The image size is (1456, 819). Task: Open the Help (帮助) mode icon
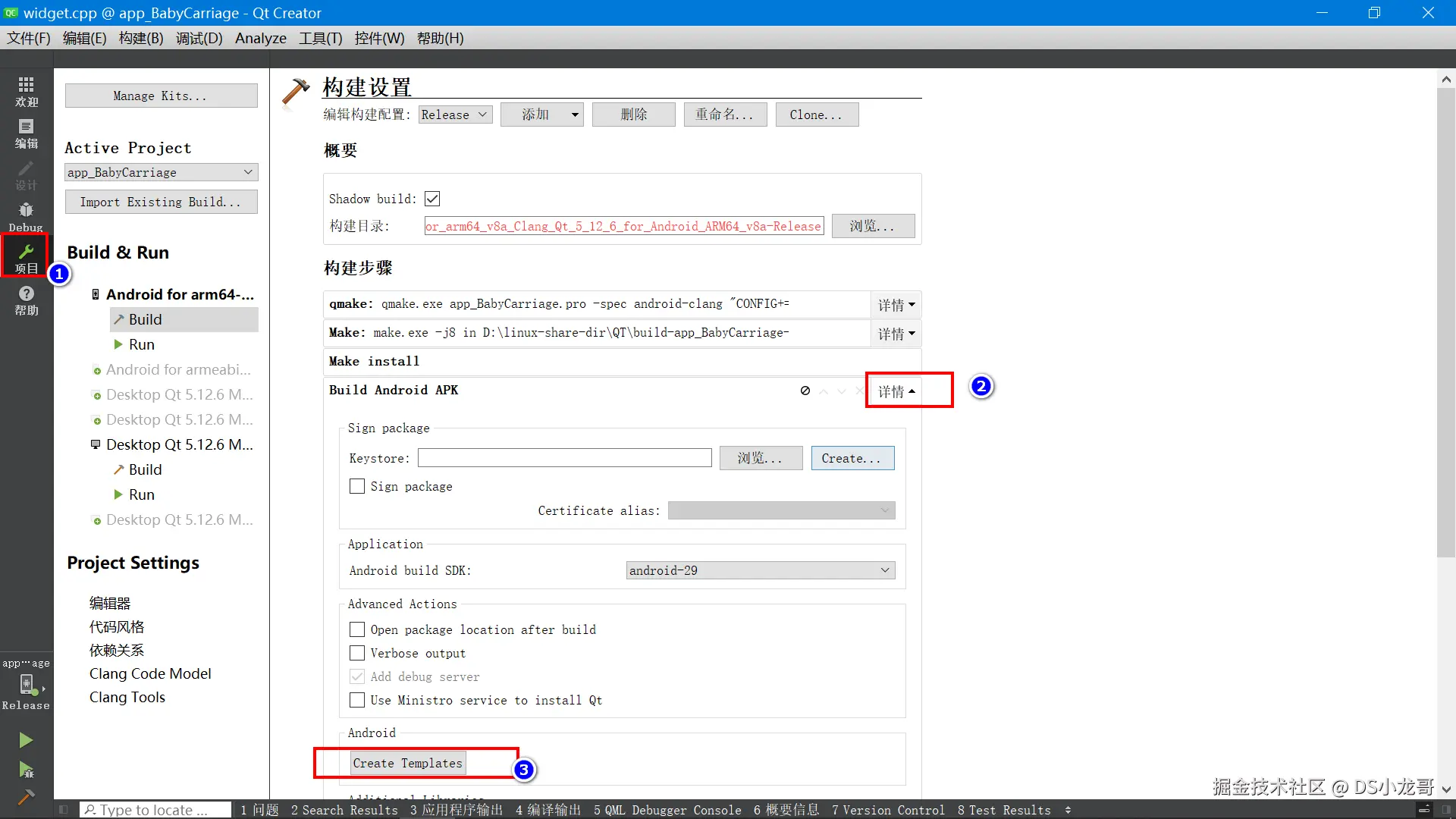tap(26, 300)
